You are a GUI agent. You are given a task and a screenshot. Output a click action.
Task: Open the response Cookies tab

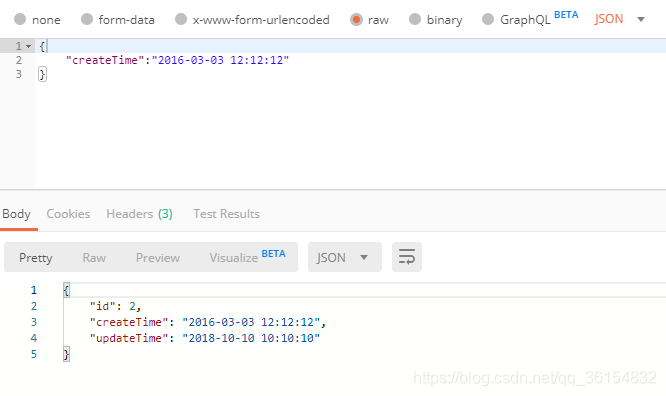tap(68, 214)
